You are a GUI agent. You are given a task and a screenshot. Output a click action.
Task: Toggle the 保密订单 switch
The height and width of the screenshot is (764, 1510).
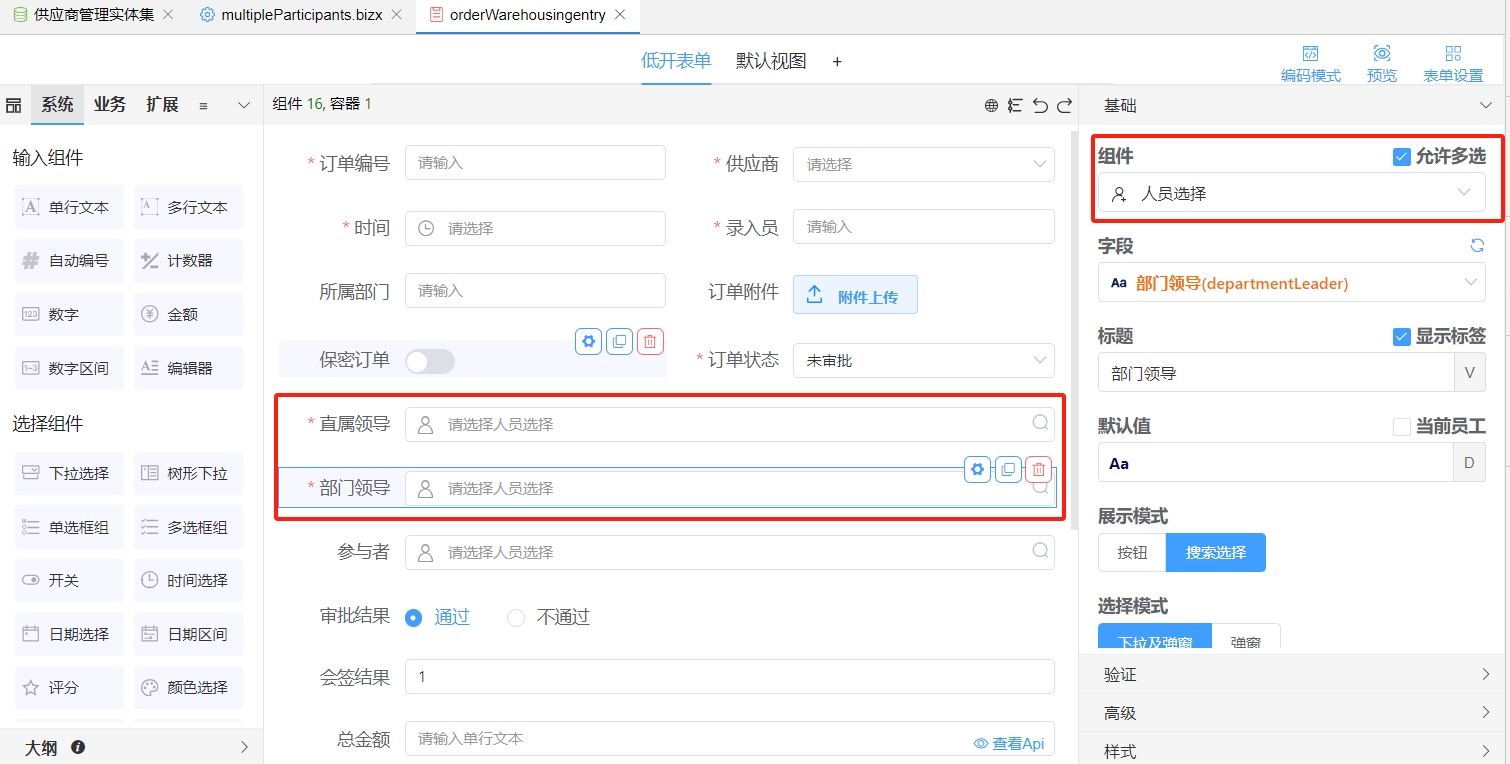coord(430,361)
